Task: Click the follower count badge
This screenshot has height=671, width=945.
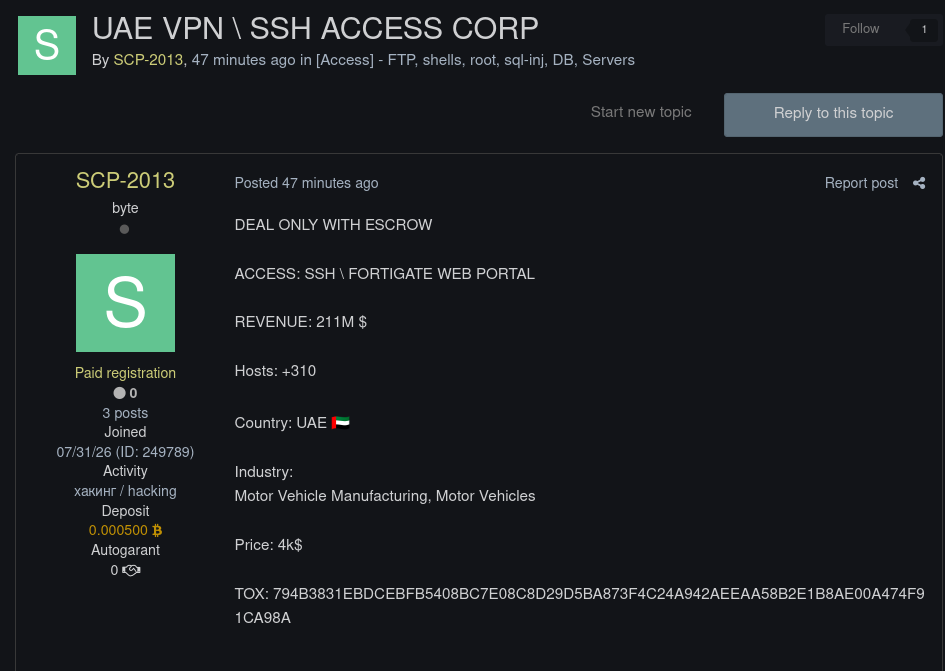Action: (x=924, y=29)
